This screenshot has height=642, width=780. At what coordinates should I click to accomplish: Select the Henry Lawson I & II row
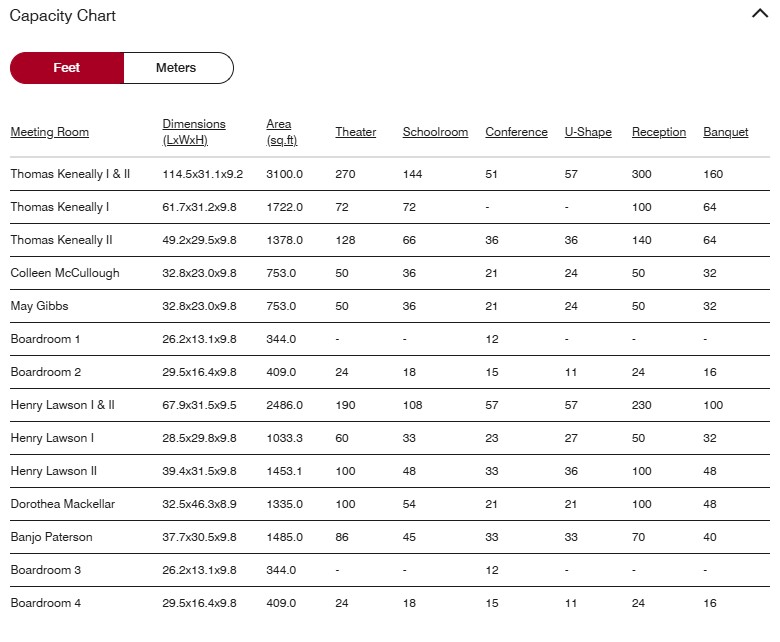click(63, 405)
